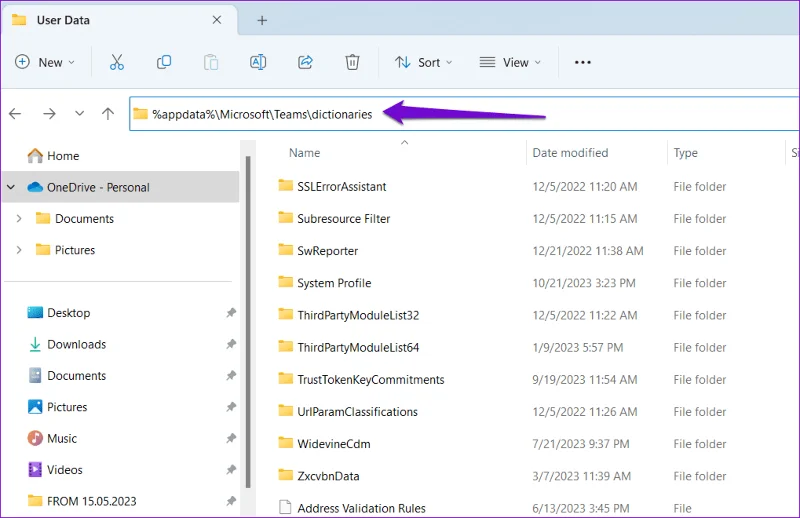
Task: Expand the Pictures folder under OneDrive
Action: click(19, 250)
